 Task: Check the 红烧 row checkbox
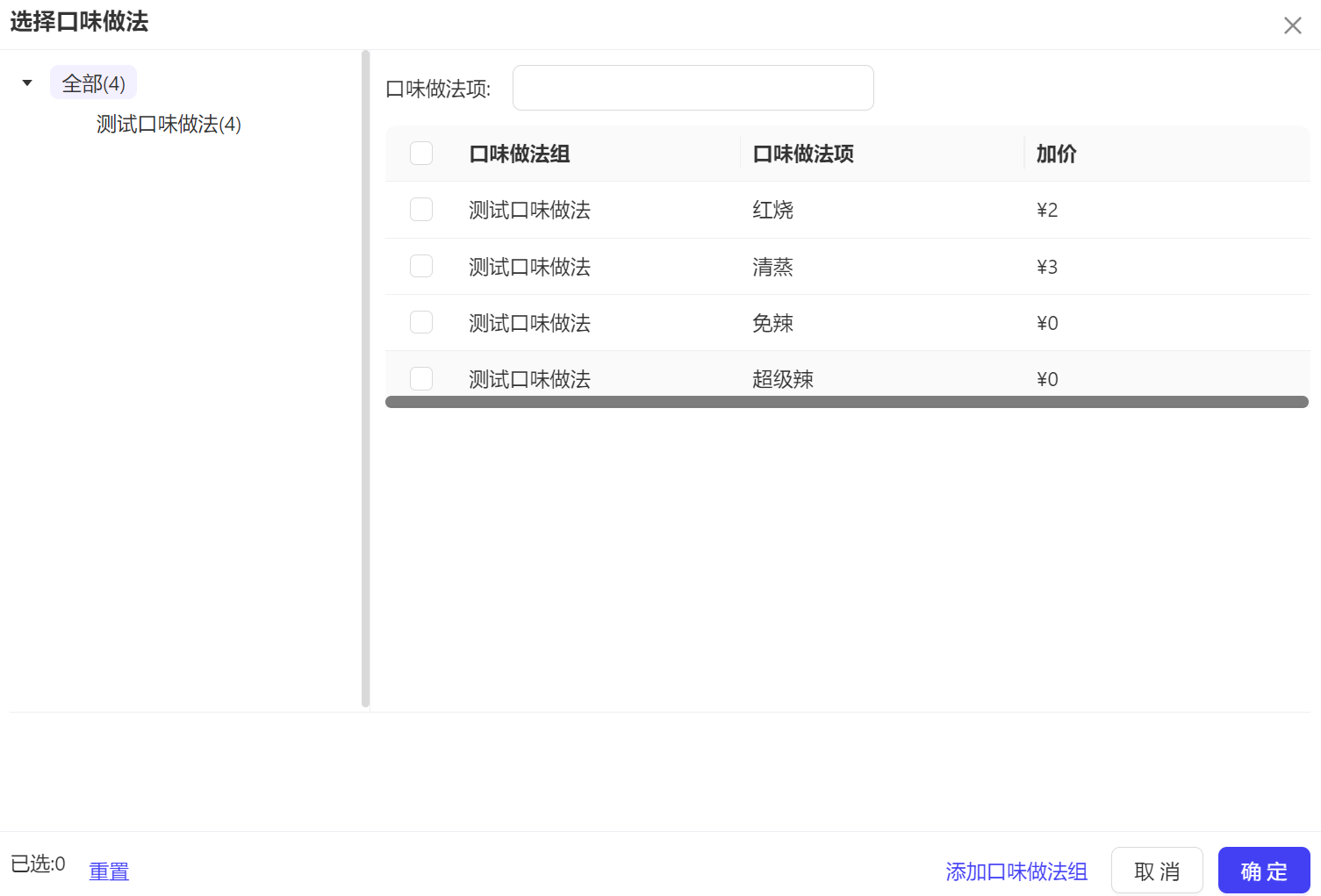421,210
